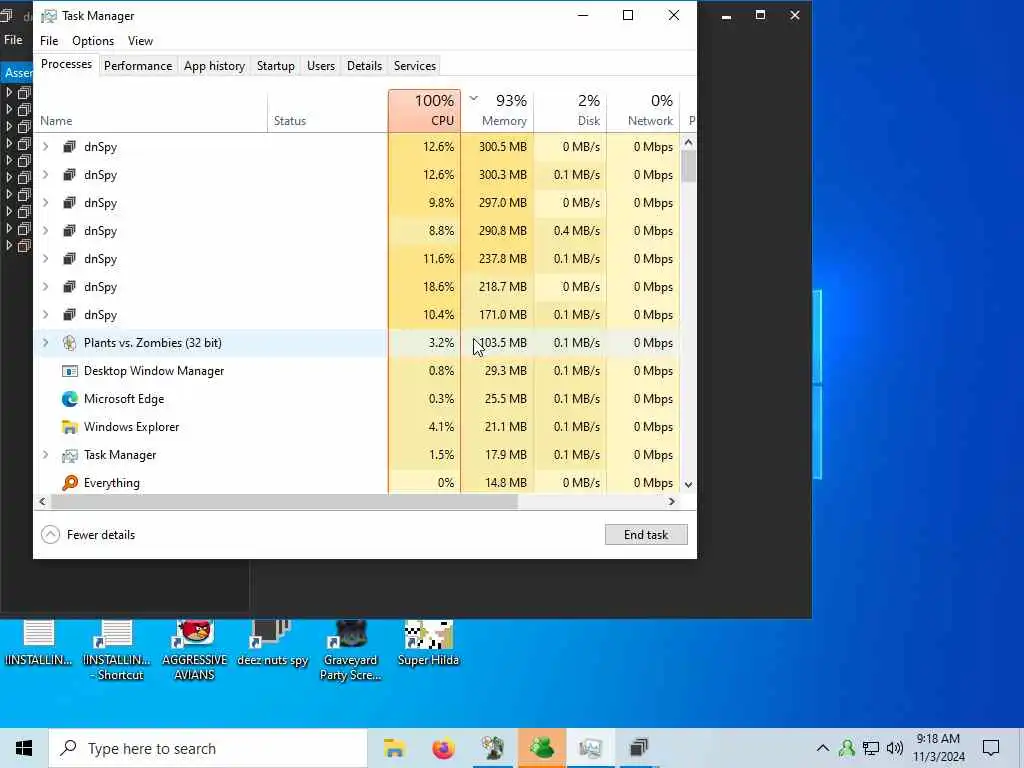Expand the dnSpy process using 171.0 MB
This screenshot has height=768, width=1024.
click(x=46, y=315)
